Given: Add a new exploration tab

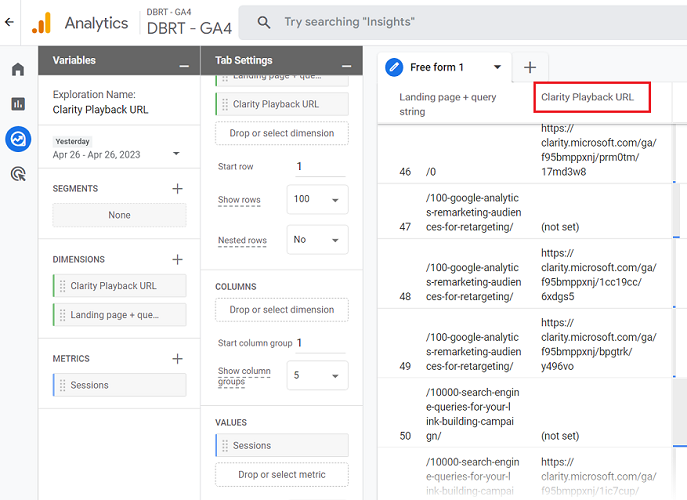Looking at the screenshot, I should 529,67.
